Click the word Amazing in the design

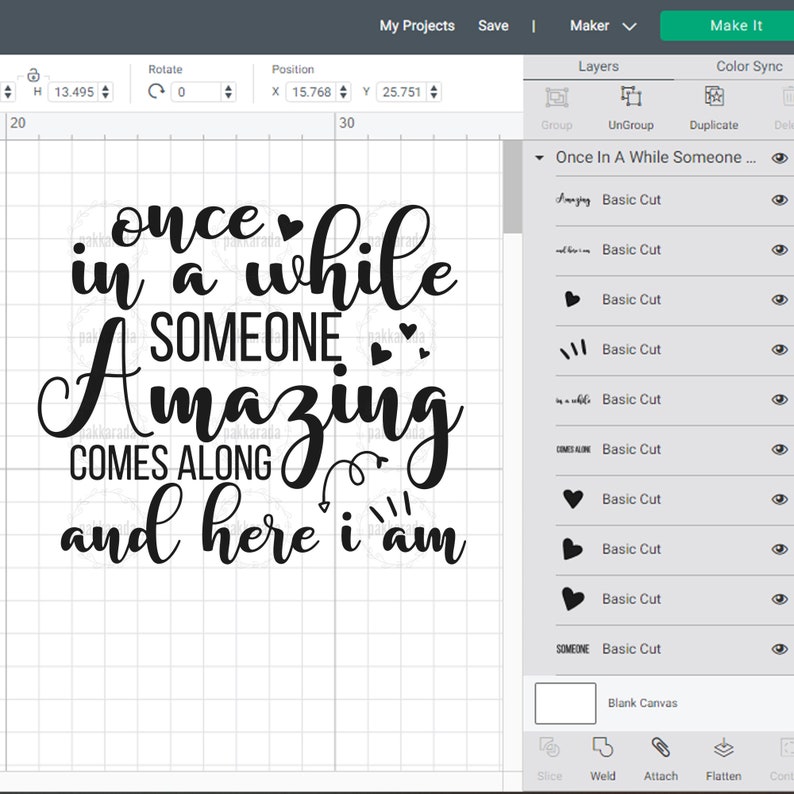pos(251,405)
